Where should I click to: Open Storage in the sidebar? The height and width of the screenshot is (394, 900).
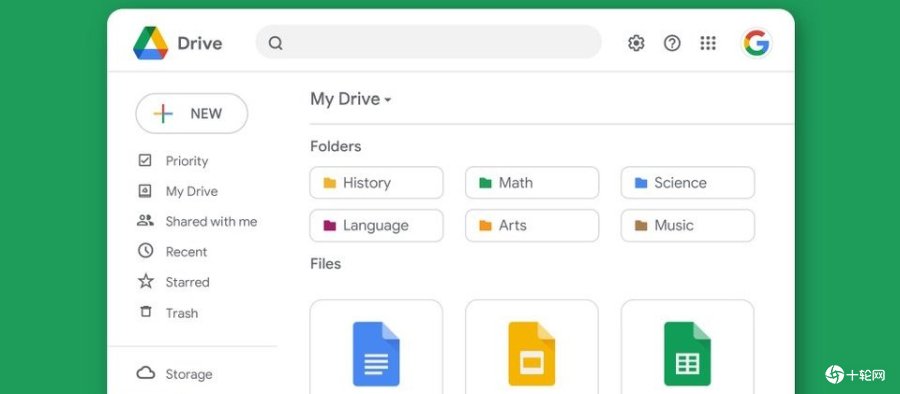coord(189,374)
